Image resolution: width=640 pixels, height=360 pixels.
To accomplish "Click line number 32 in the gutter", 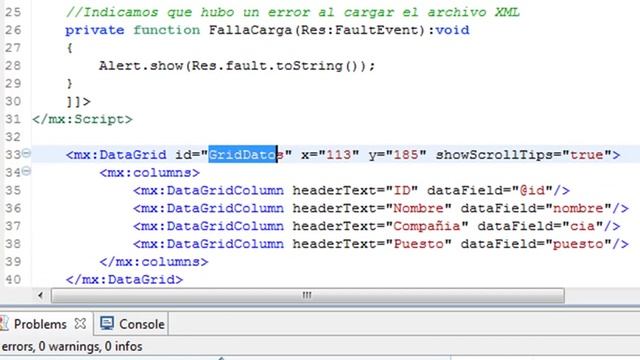I will pos(13,137).
